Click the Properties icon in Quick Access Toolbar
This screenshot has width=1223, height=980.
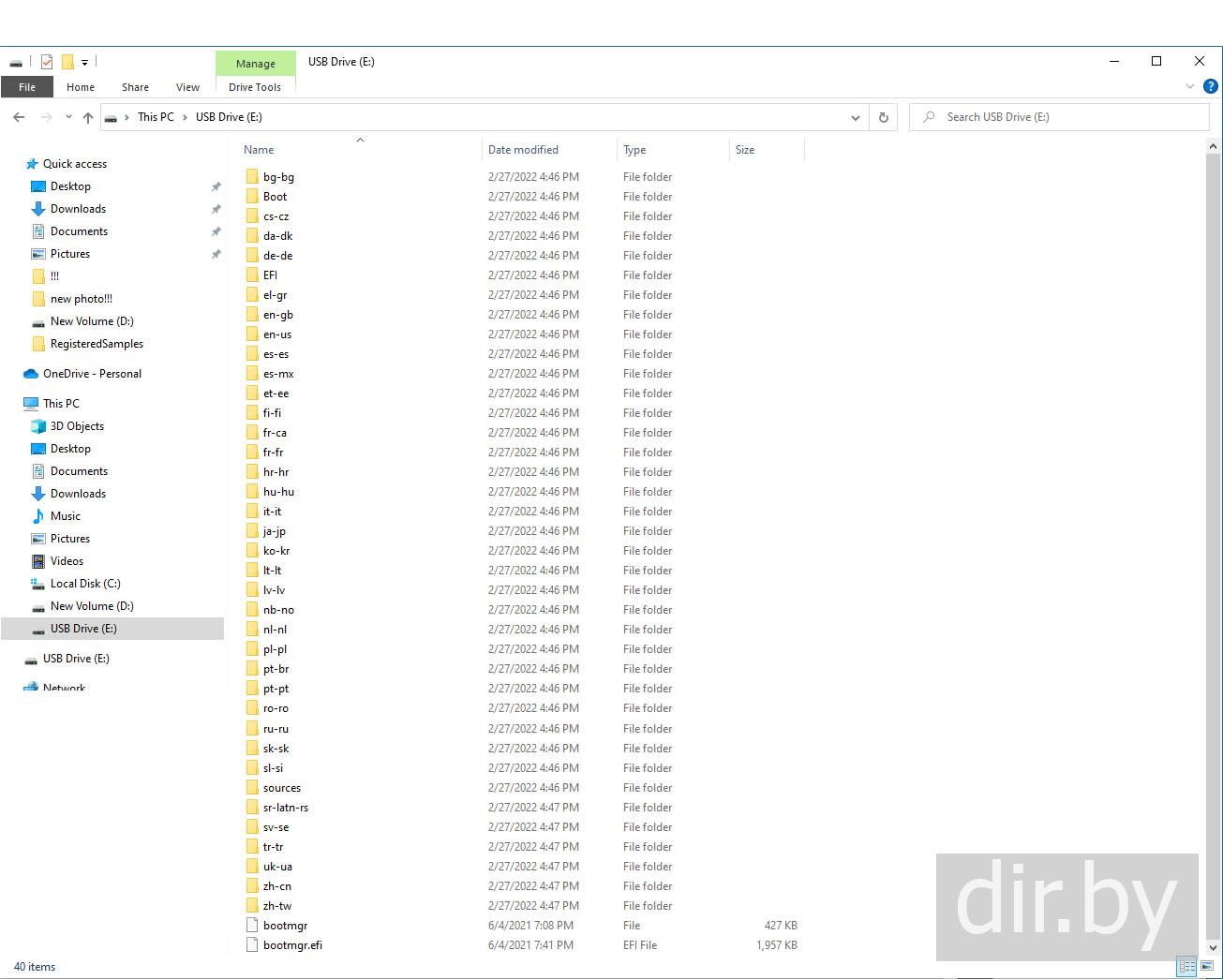(46, 62)
